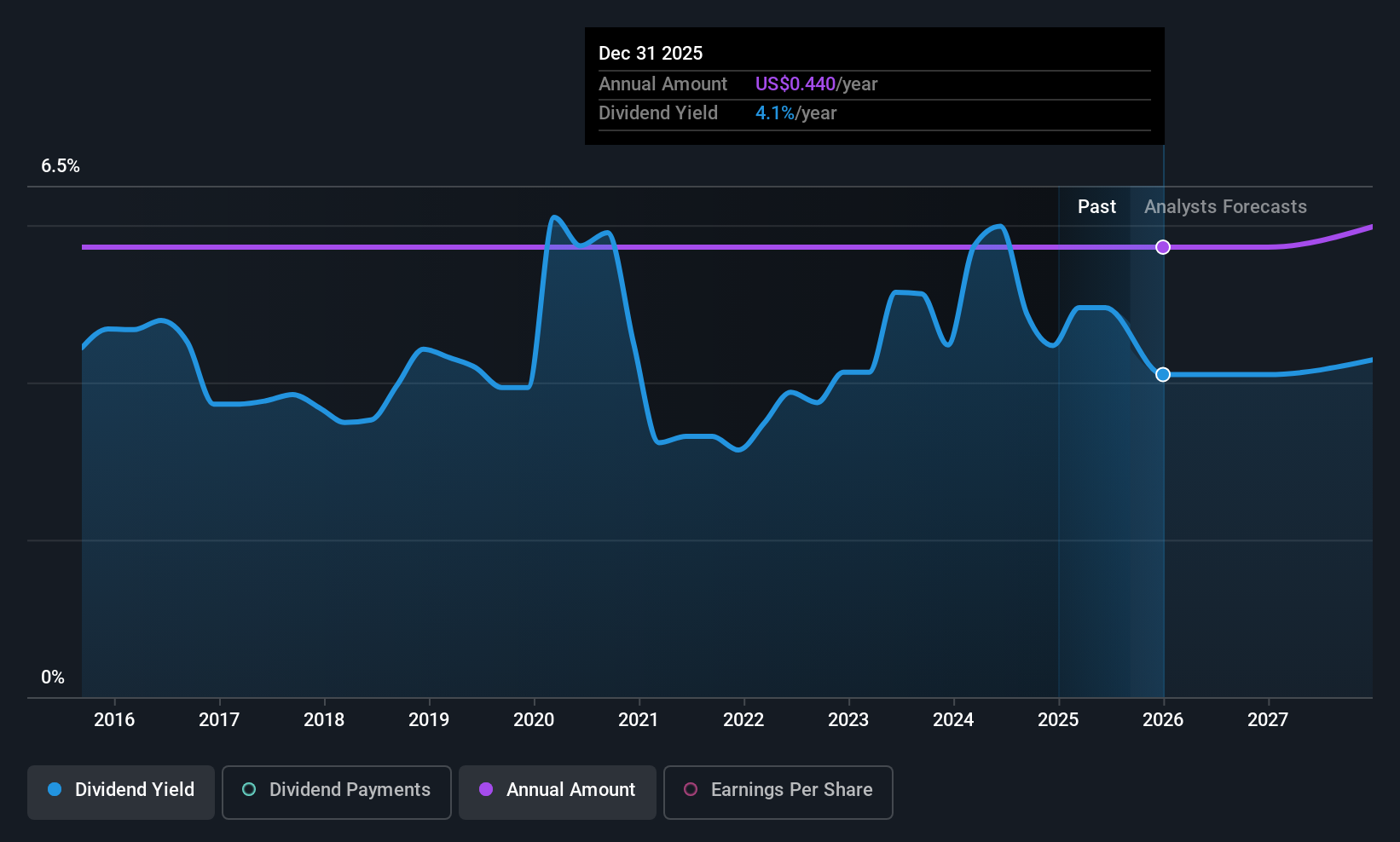1400x842 pixels.
Task: Enable the Dividend Payments series
Action: coord(336,792)
